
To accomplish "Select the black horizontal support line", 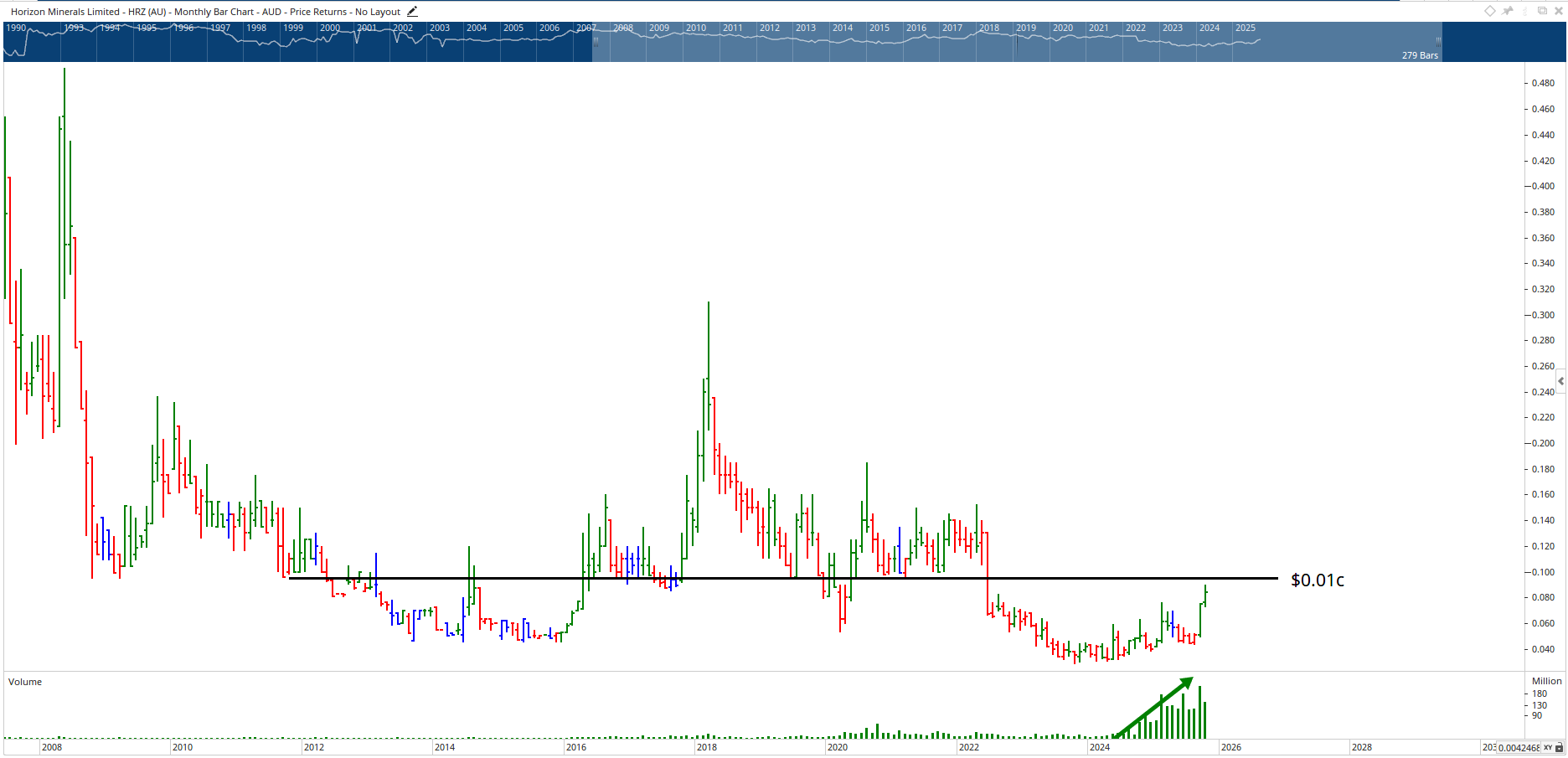I will pyautogui.click(x=754, y=578).
